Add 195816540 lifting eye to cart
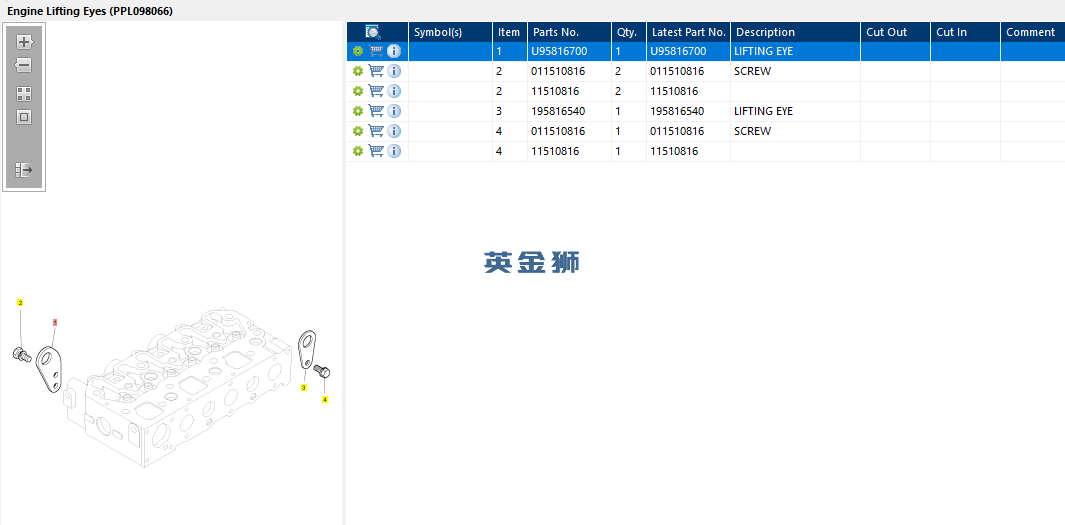The height and width of the screenshot is (525, 1065). tap(376, 111)
